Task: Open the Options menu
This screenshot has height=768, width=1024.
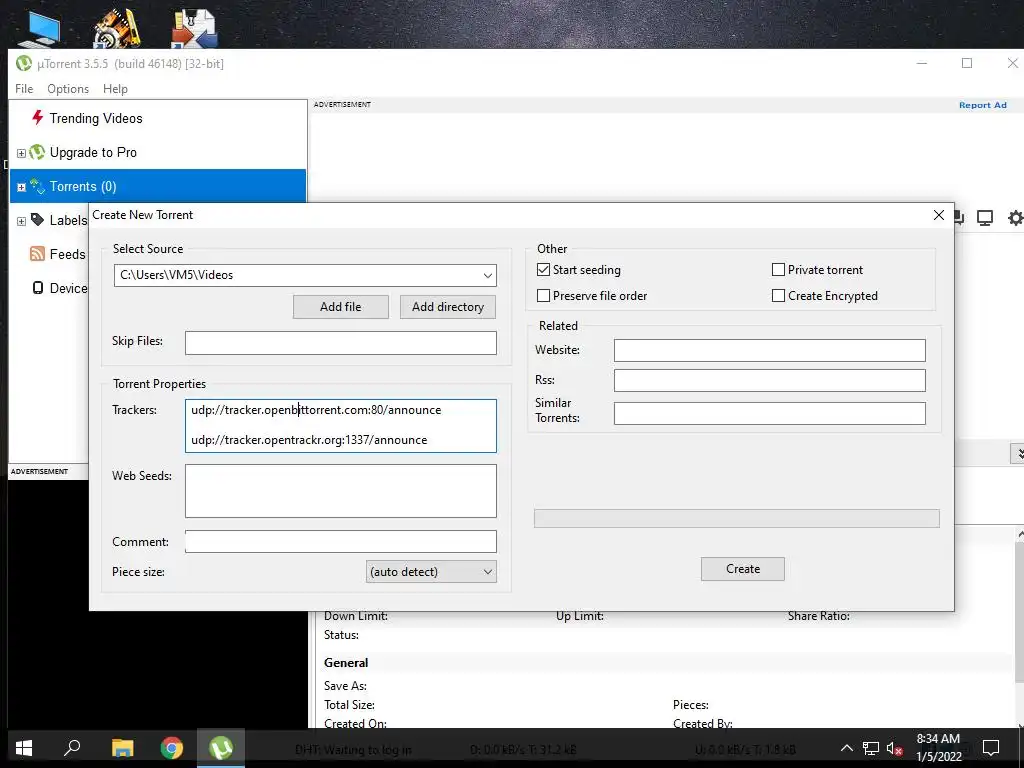Action: [x=68, y=89]
